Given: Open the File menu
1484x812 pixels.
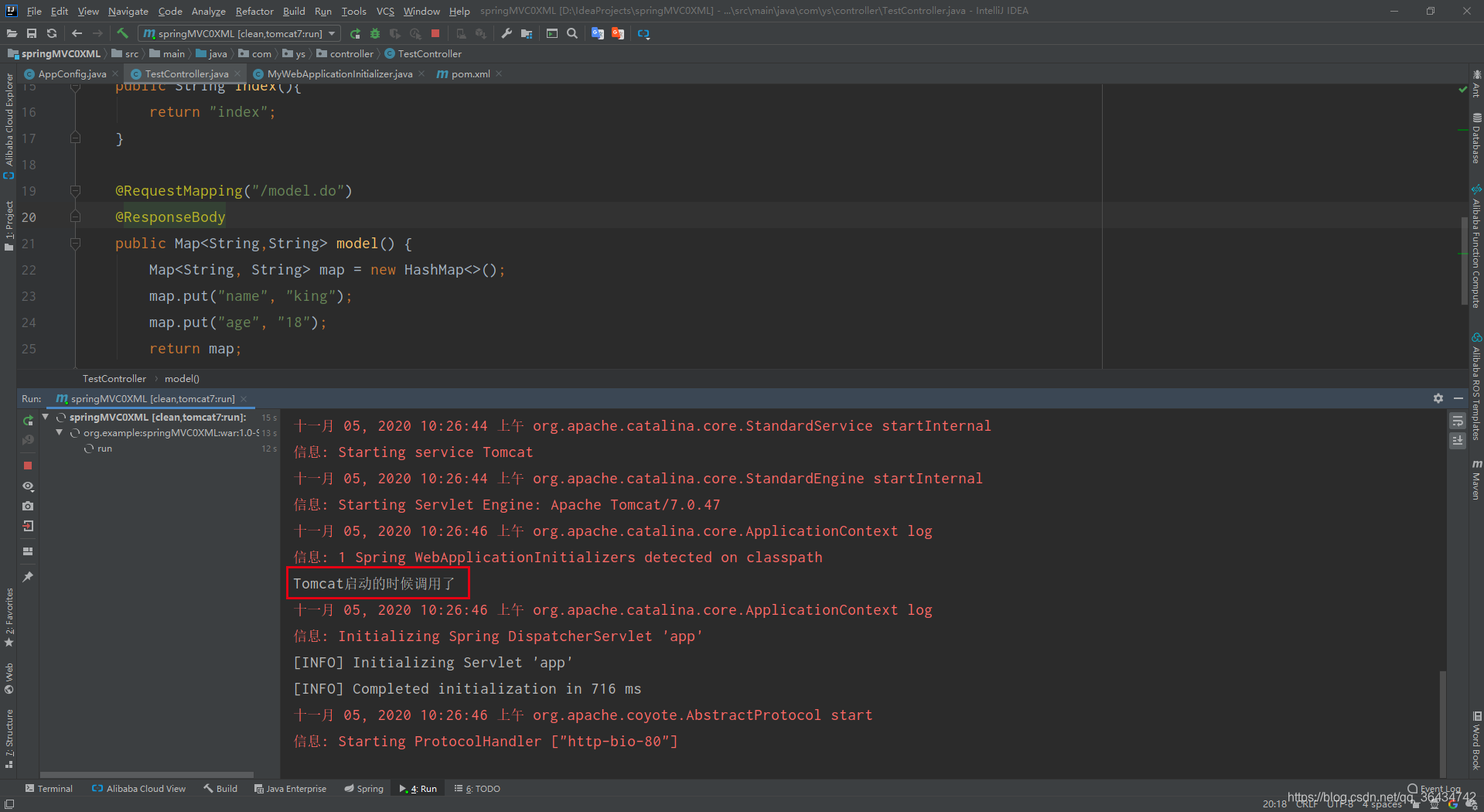Looking at the screenshot, I should tap(34, 11).
